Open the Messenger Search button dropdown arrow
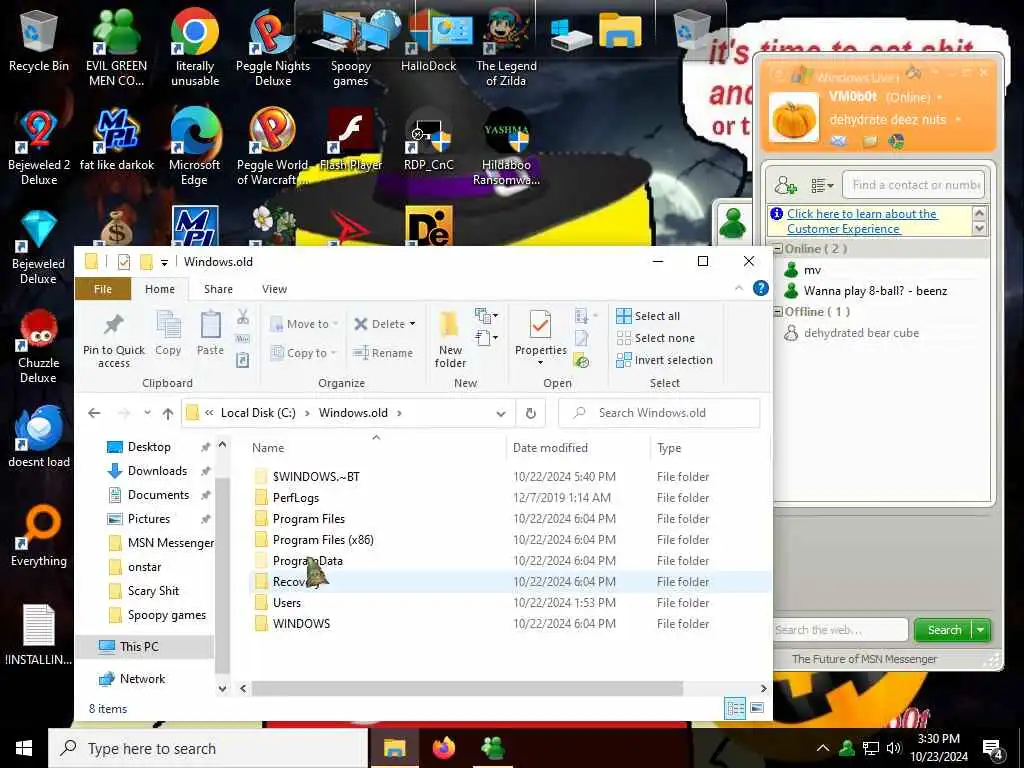This screenshot has width=1024, height=768. point(981,630)
